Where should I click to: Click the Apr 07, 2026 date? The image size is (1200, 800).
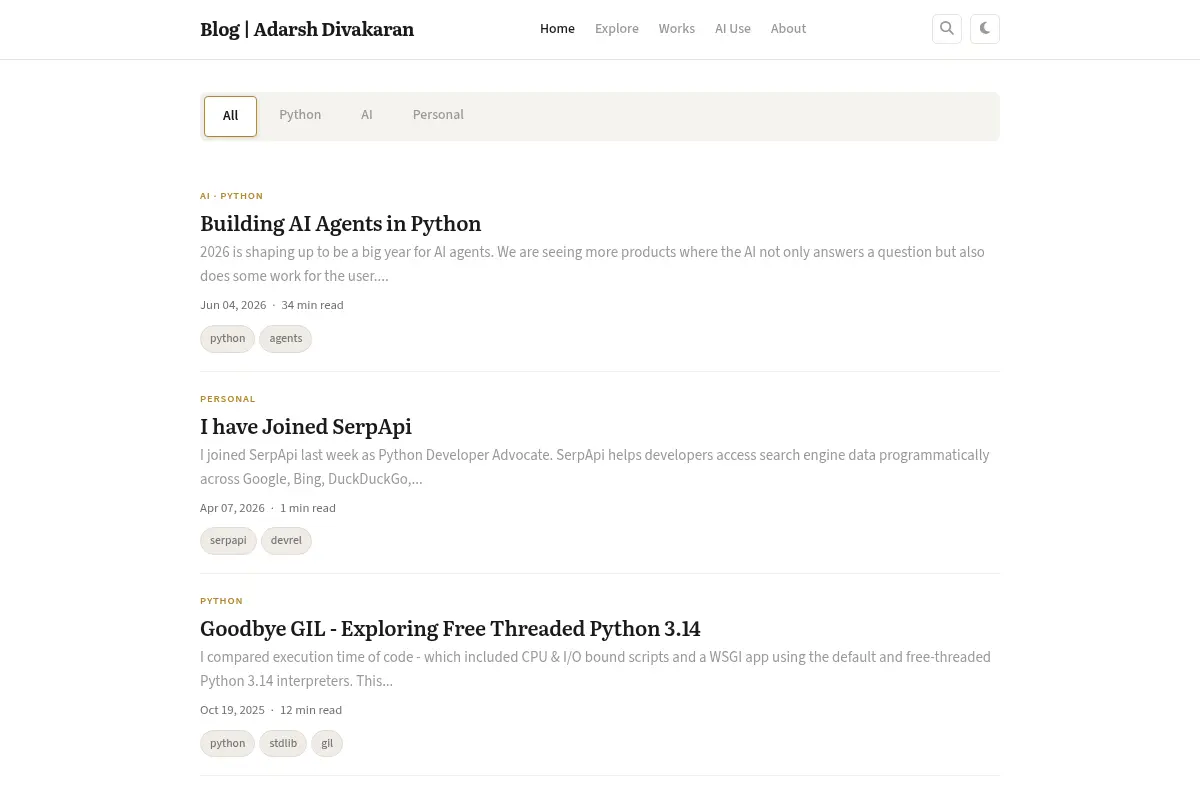pos(232,508)
